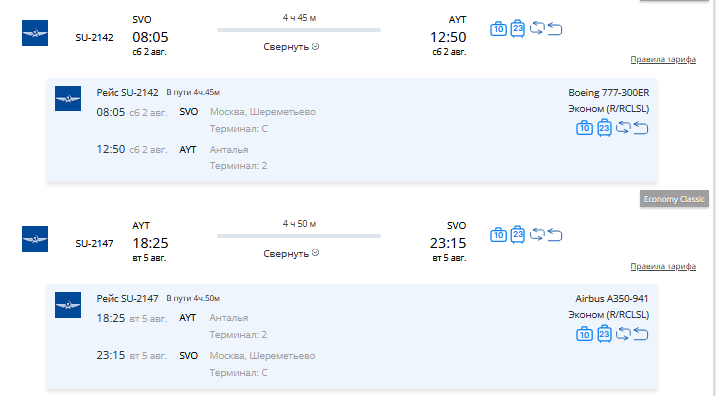Click the 23 kg baggage icon in SU-2147 summary
This screenshot has height=396, width=716.
pos(517,234)
